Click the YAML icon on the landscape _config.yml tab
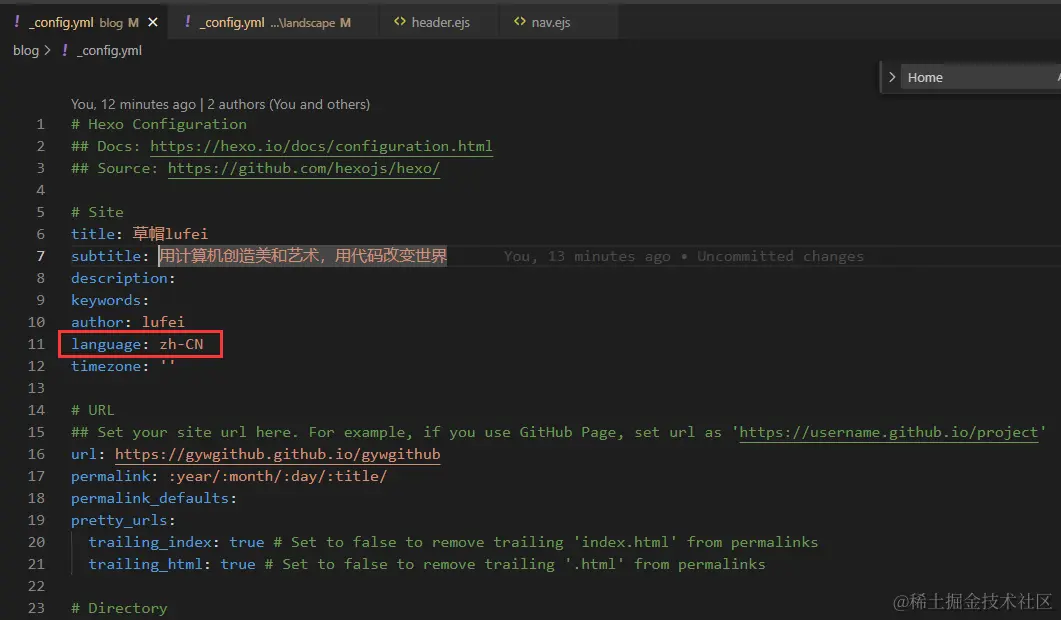Viewport: 1061px width, 620px height. pyautogui.click(x=186, y=22)
